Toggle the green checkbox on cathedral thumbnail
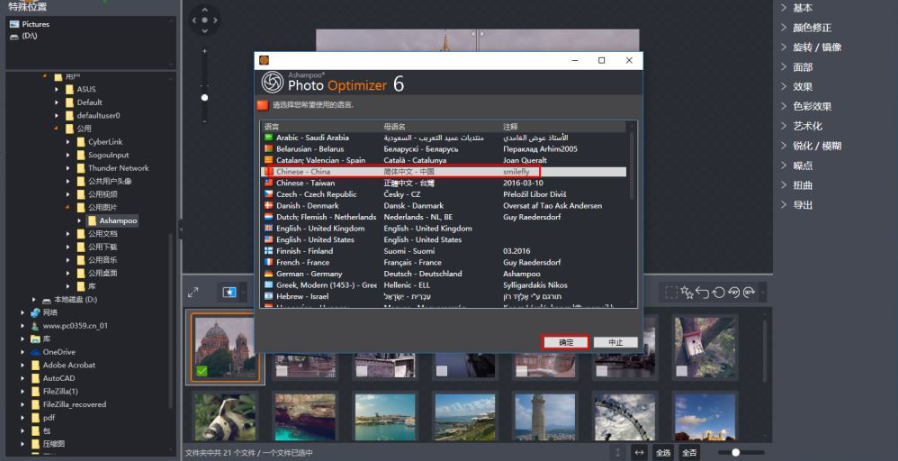This screenshot has height=461, width=898. [202, 371]
